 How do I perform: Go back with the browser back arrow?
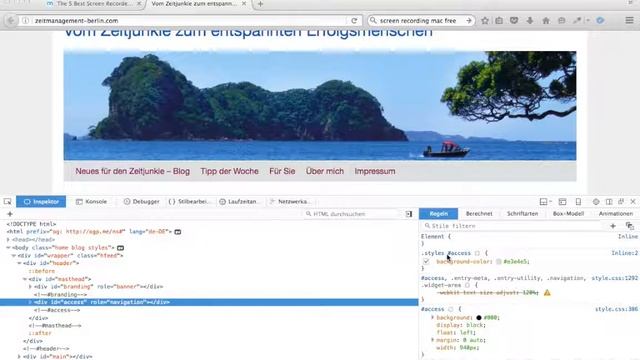pos(11,20)
